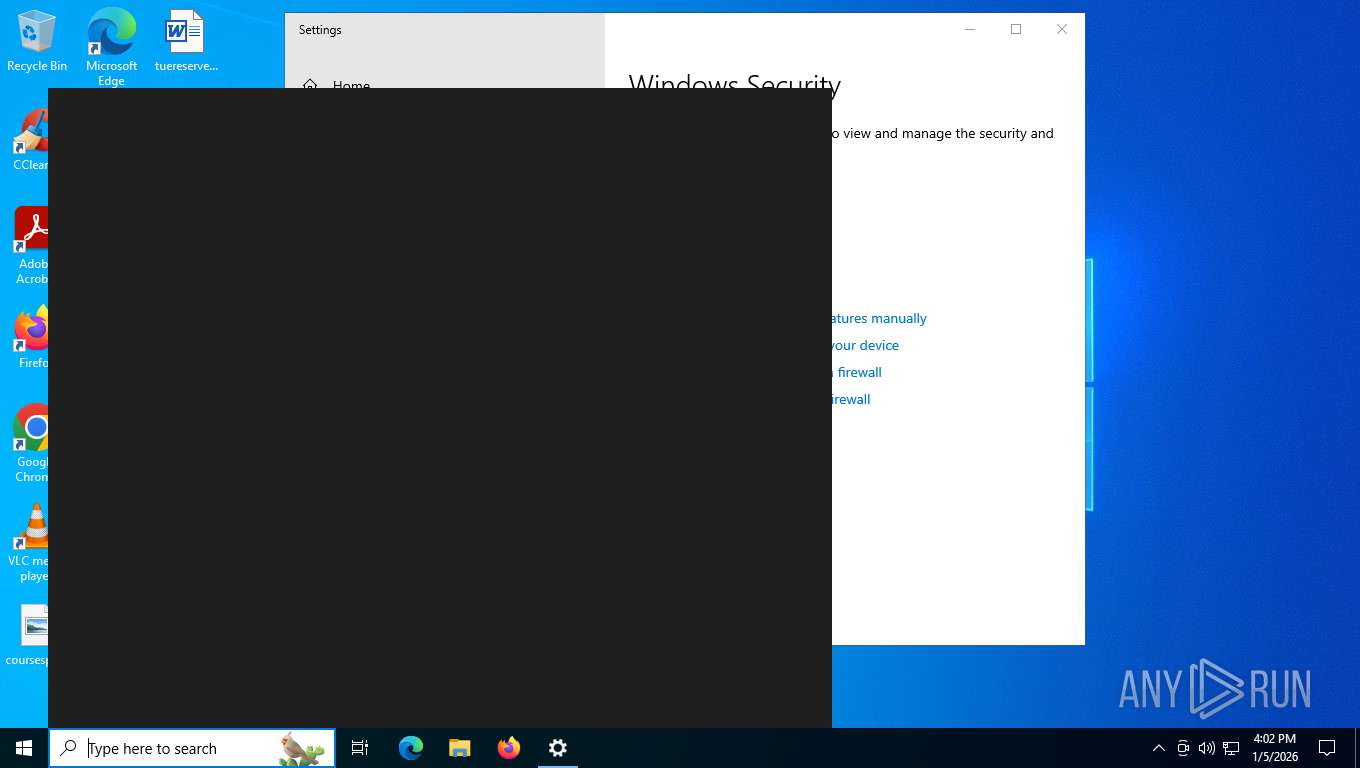Open the Windows Start menu
The height and width of the screenshot is (768, 1360).
point(24,748)
